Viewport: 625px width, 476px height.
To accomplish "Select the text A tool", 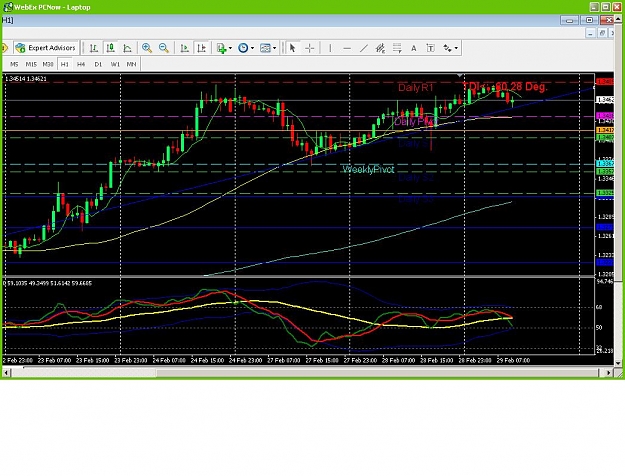I will pyautogui.click(x=414, y=48).
